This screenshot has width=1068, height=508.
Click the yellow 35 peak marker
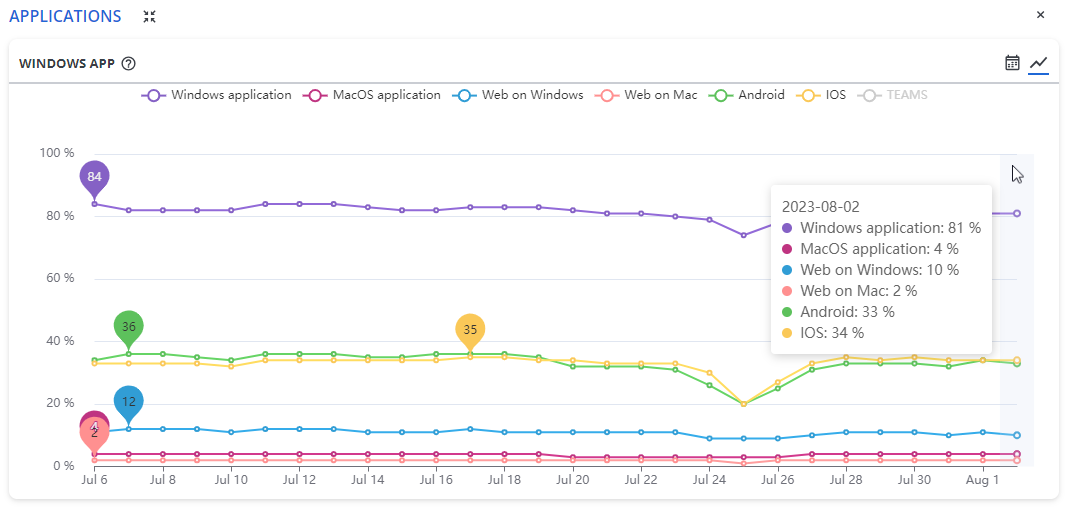point(470,330)
